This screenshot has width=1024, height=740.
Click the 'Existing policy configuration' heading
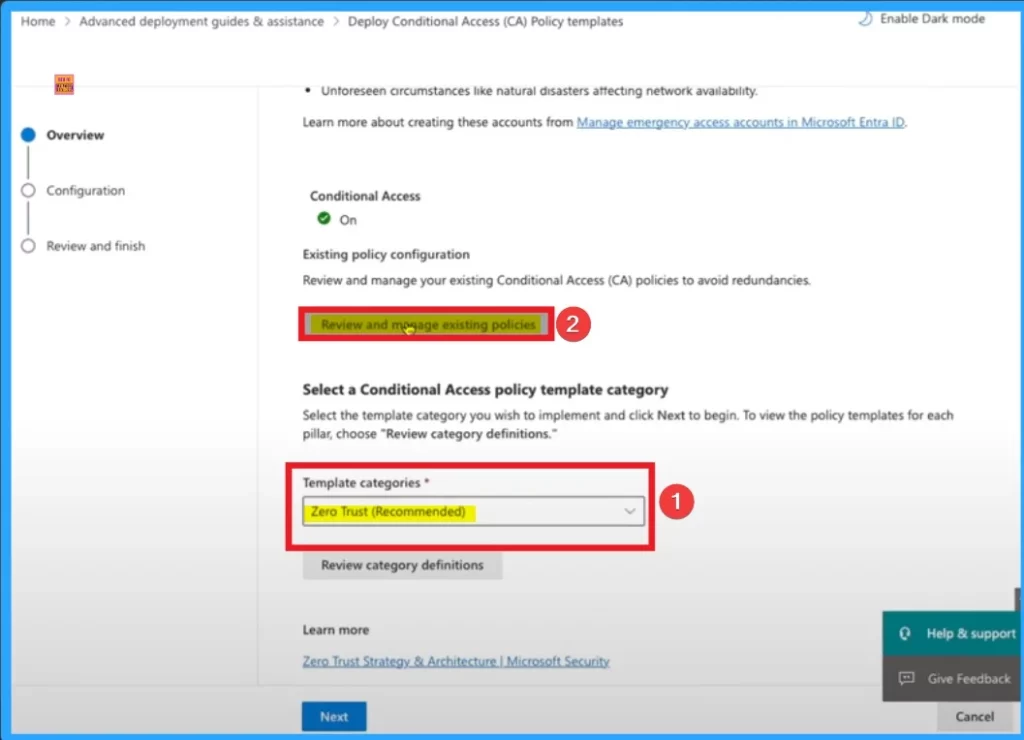[386, 254]
